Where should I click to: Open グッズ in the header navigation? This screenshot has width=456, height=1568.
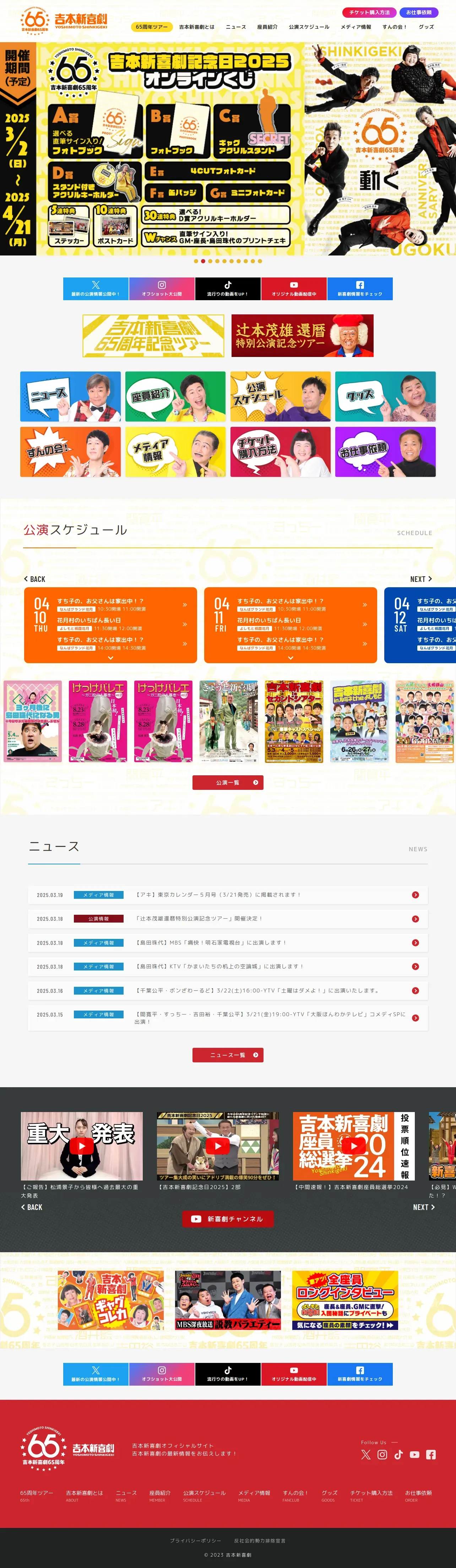click(426, 27)
